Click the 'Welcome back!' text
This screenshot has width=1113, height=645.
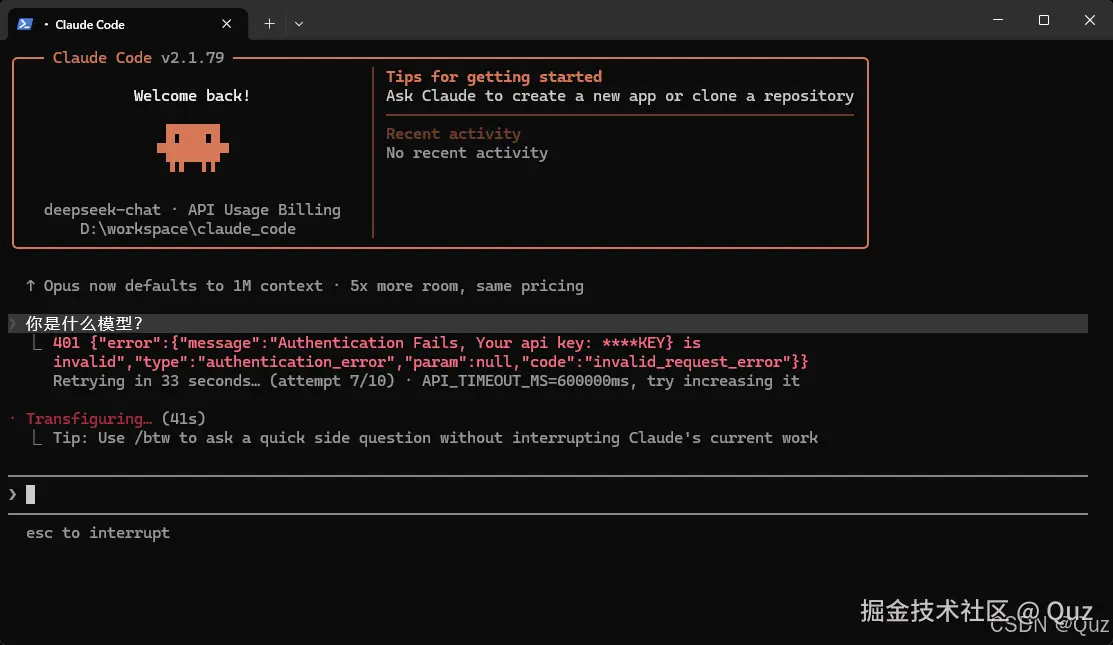pos(192,96)
